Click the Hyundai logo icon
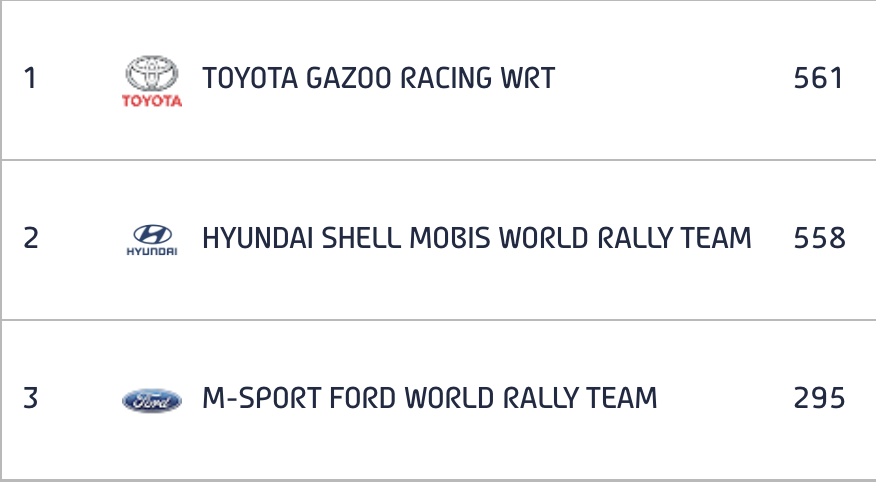Viewport: 876px width, 482px height. [152, 240]
